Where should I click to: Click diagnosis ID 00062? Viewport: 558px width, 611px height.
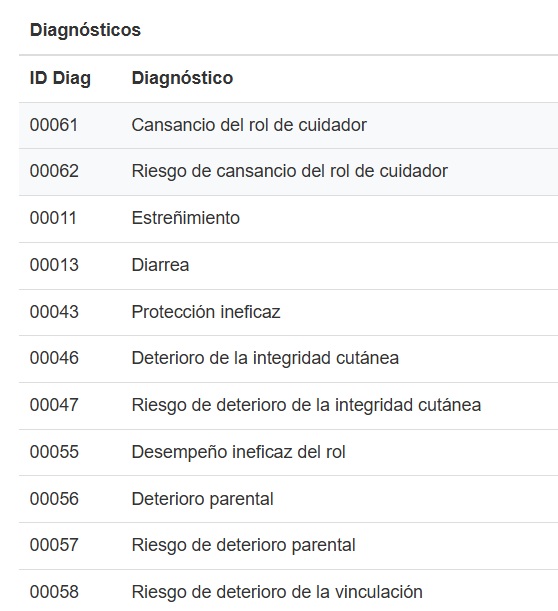coord(54,171)
